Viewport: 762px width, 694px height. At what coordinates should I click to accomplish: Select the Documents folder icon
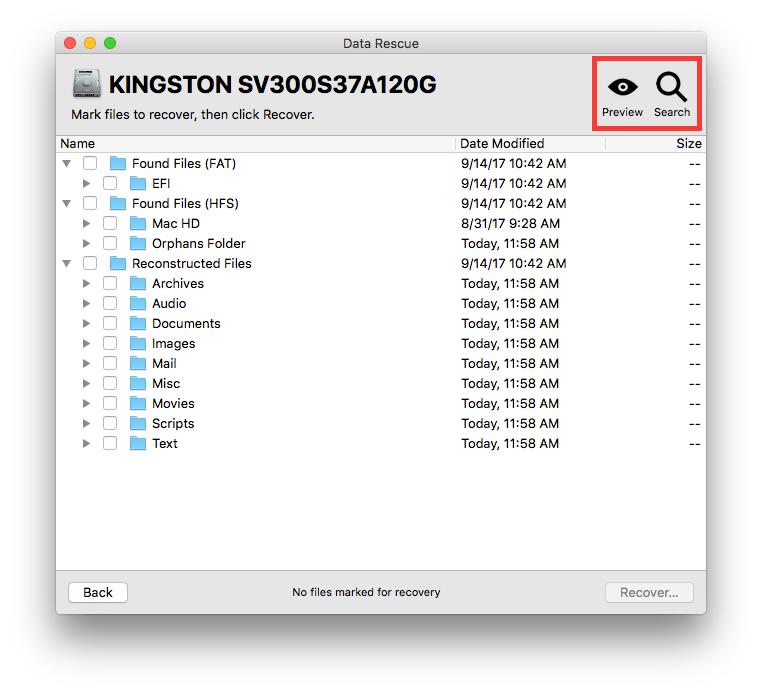[138, 323]
